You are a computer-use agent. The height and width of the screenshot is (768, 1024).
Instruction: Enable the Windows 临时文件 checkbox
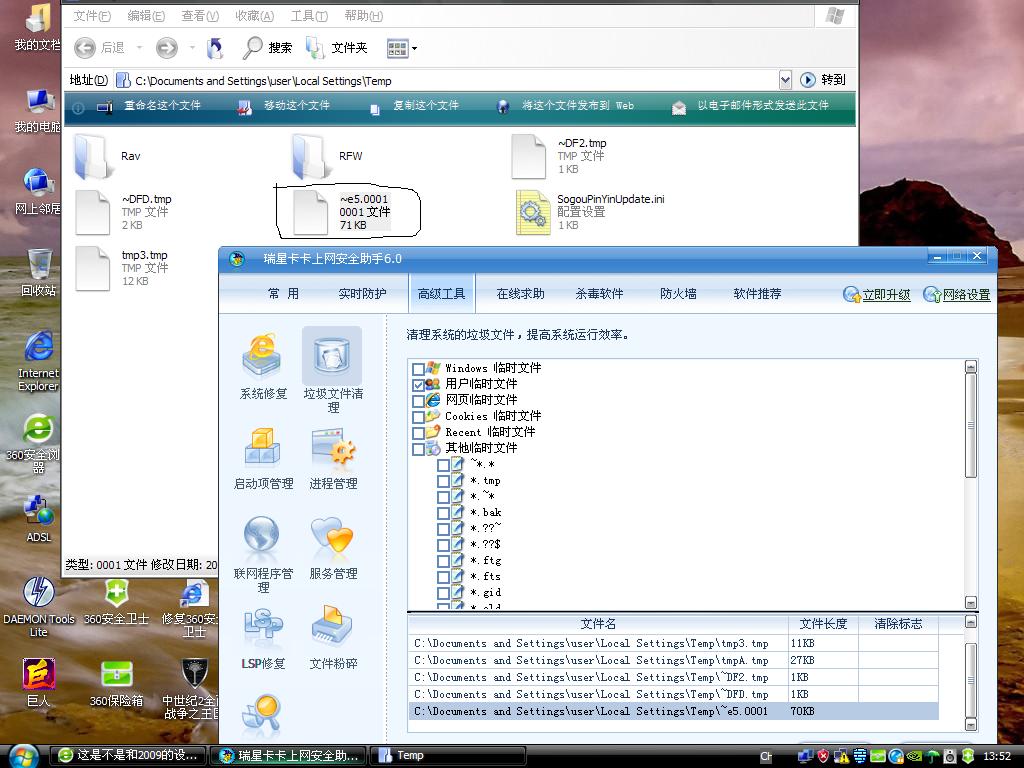click(418, 369)
